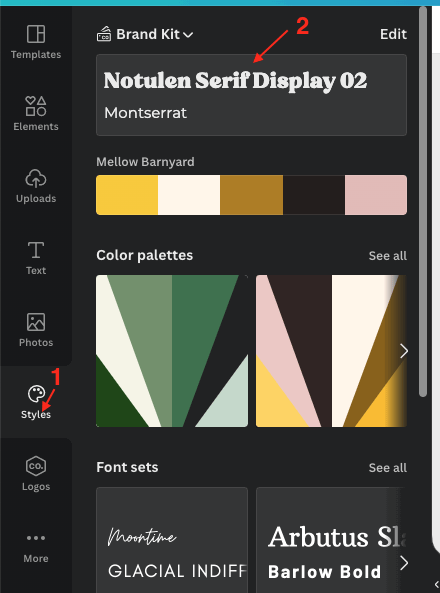Expand the Brand Kit dropdown chevron
The width and height of the screenshot is (440, 593).
click(x=188, y=35)
